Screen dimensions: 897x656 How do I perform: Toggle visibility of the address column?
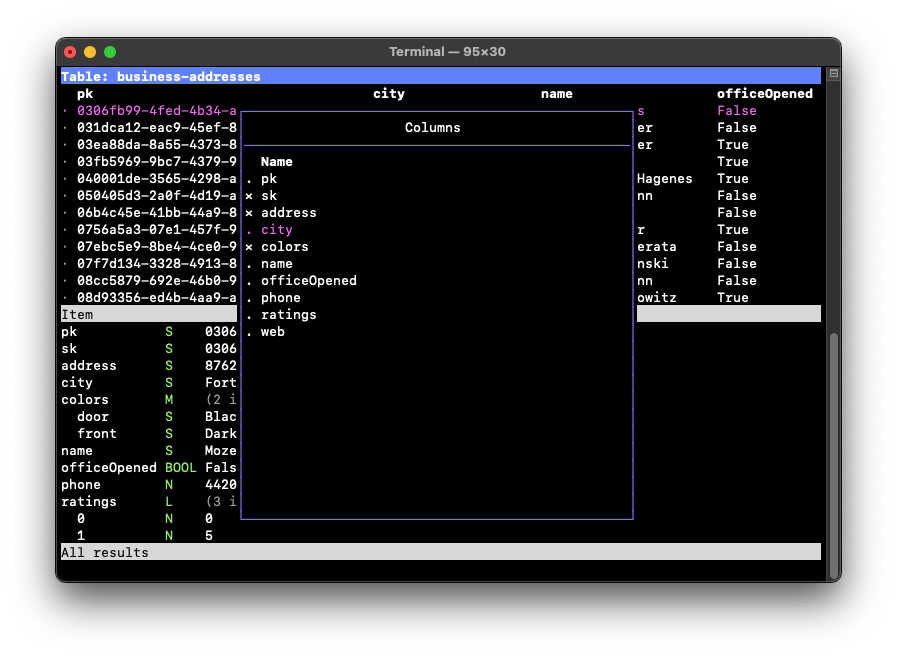[288, 213]
